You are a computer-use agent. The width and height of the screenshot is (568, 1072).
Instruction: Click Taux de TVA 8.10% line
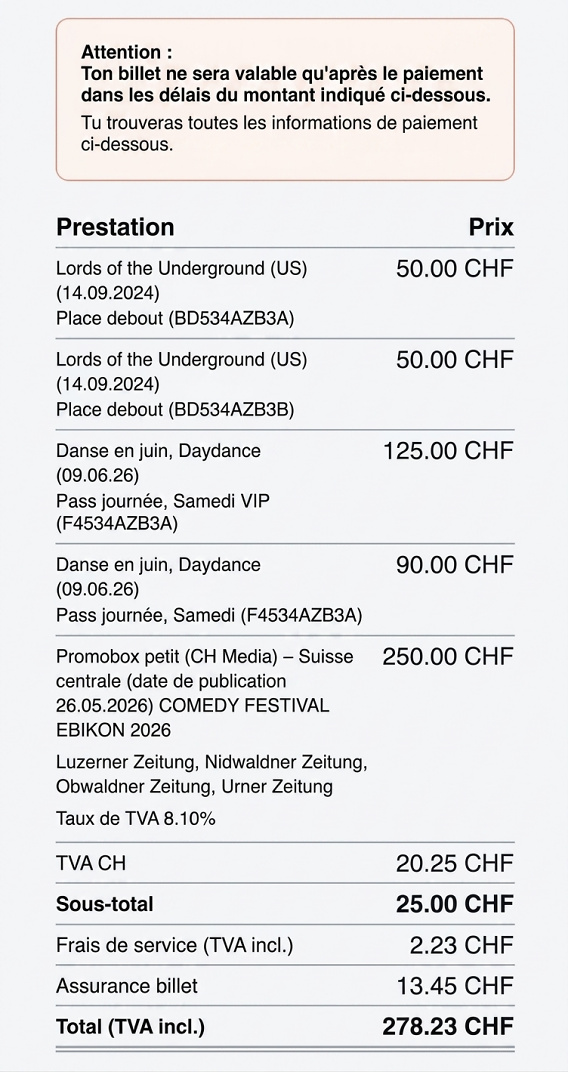[x=135, y=818]
